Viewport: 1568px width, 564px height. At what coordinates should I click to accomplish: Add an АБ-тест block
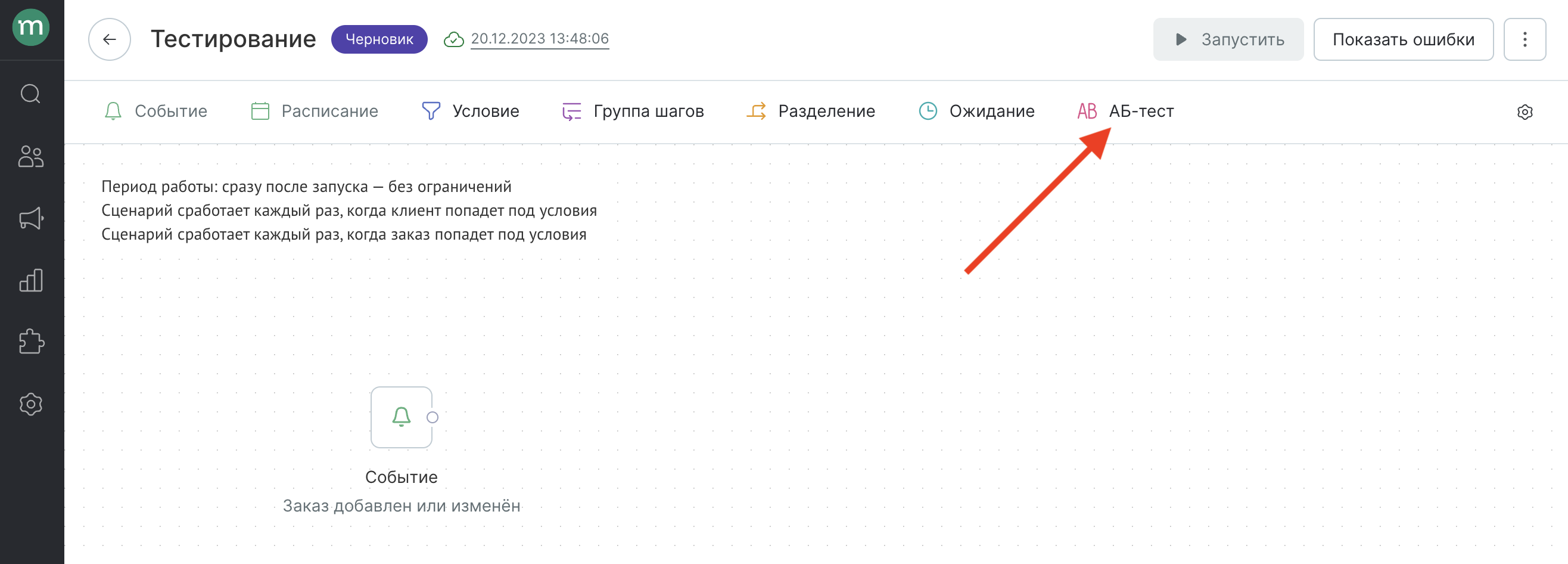pyautogui.click(x=1125, y=111)
